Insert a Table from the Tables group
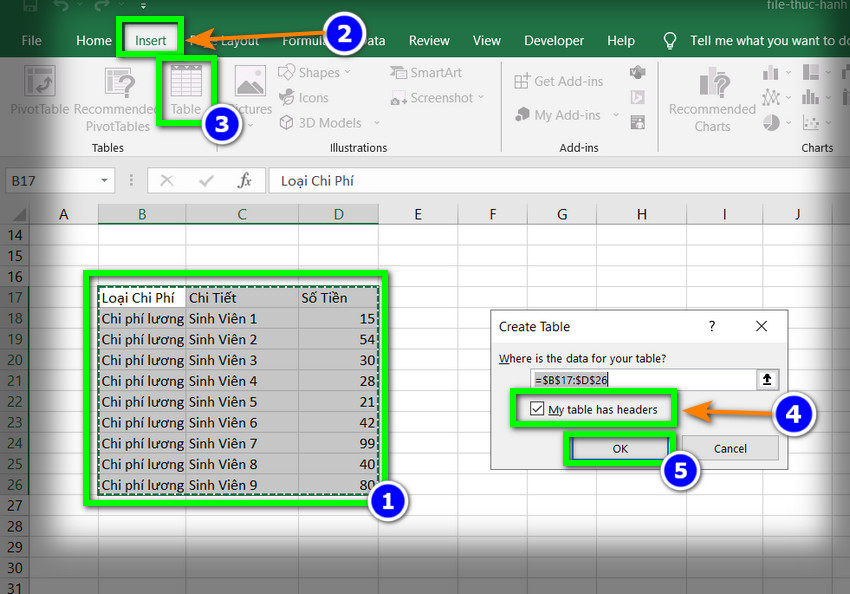 click(186, 90)
